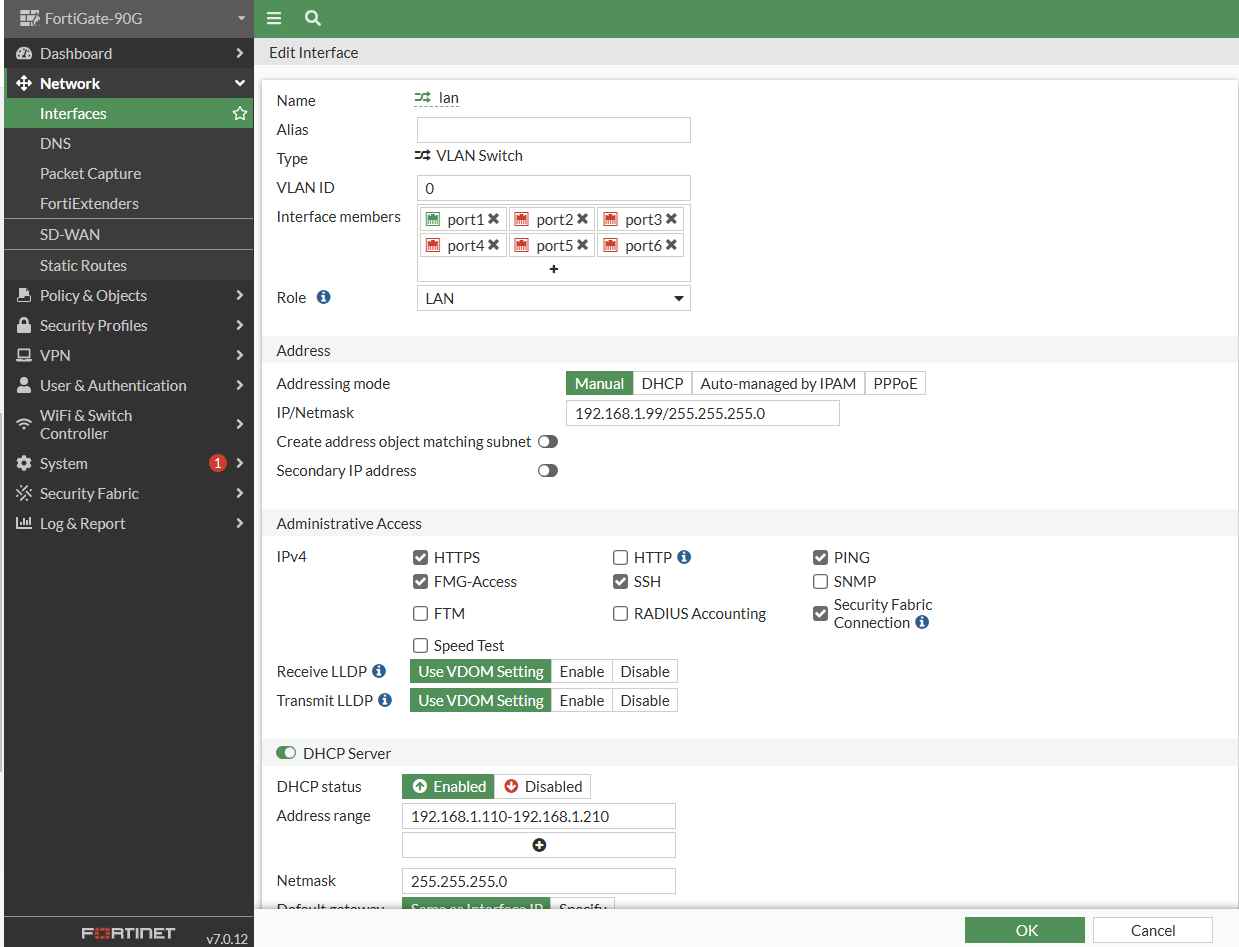Click the System notification badge
1239x947 pixels.
click(218, 463)
